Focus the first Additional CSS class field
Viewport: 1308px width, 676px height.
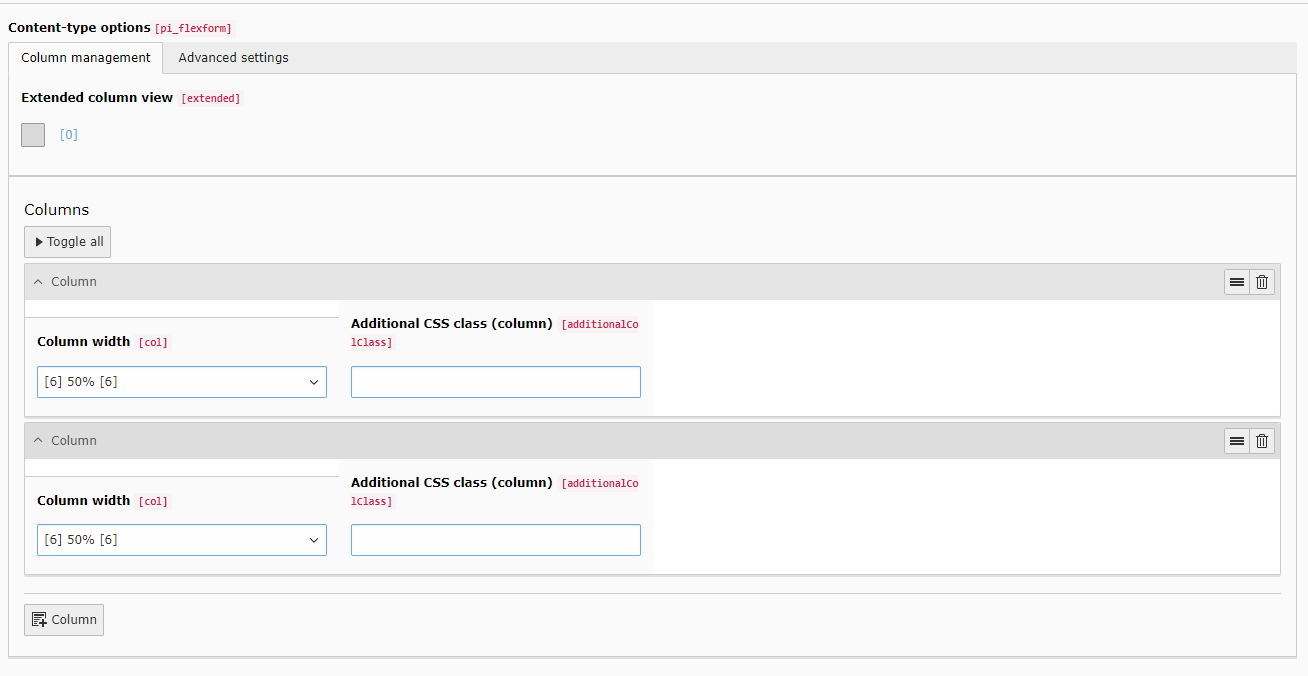495,382
